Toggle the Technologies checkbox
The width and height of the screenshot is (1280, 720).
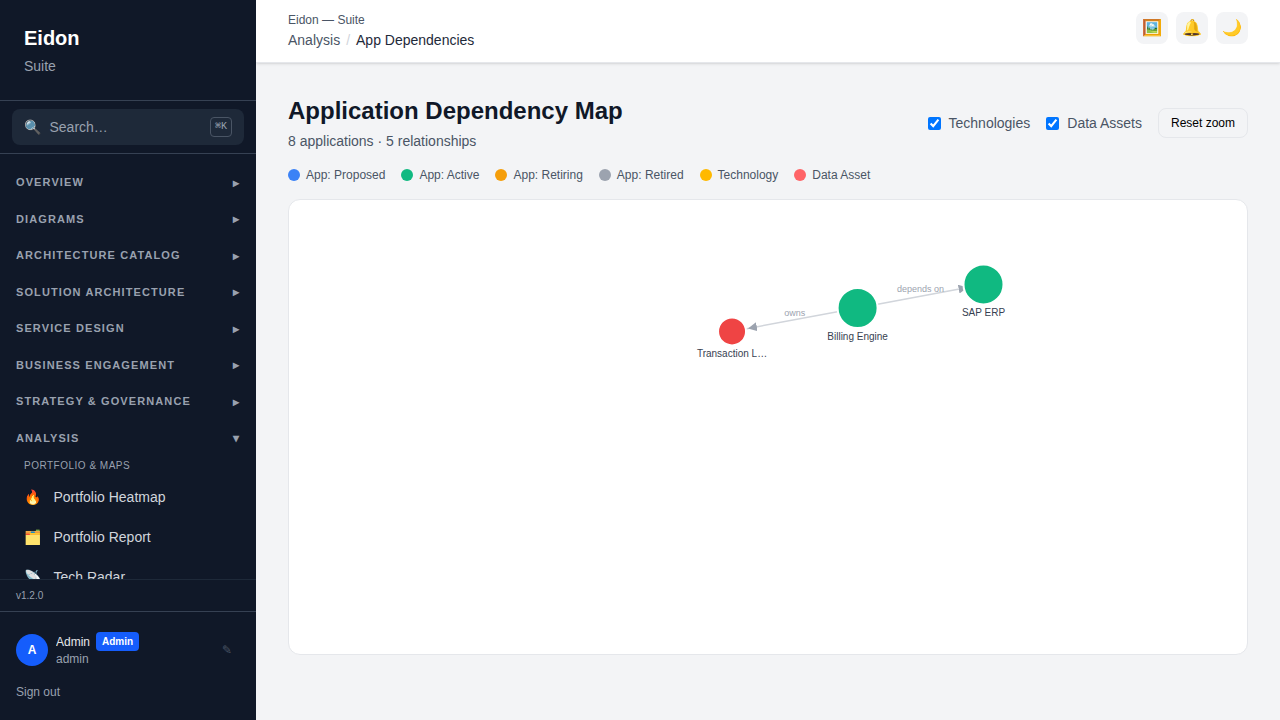click(934, 123)
